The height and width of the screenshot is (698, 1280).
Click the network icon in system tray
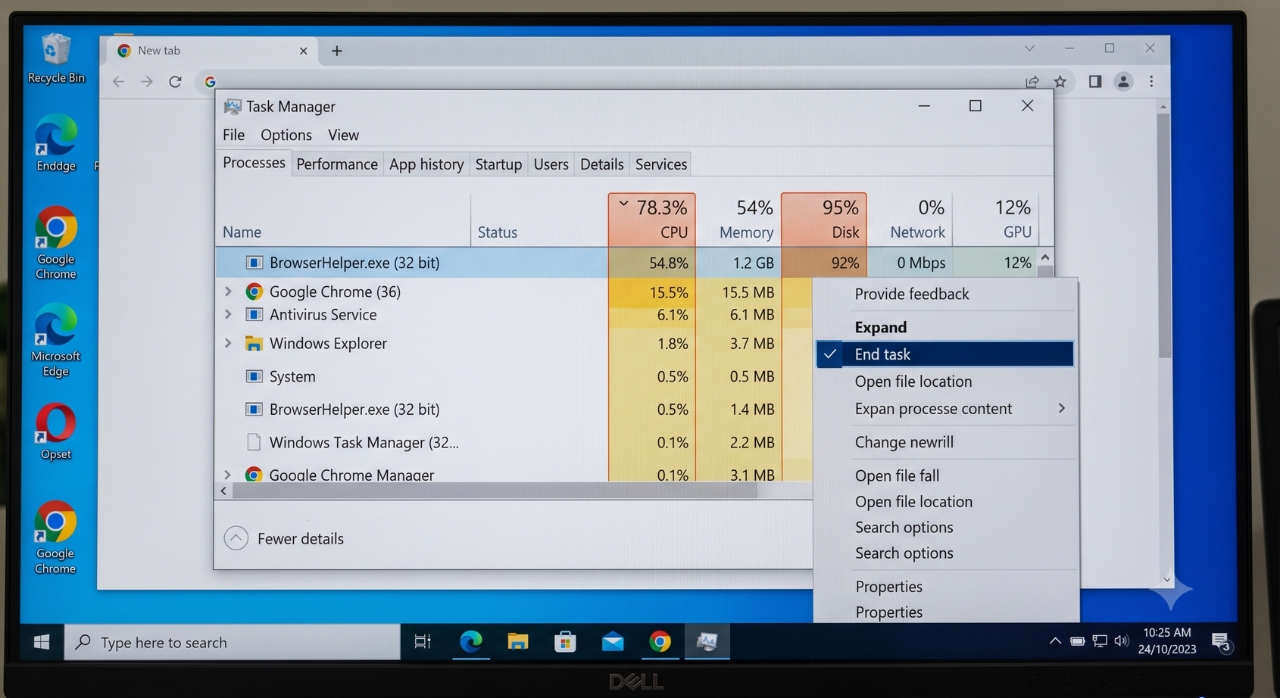point(1100,641)
